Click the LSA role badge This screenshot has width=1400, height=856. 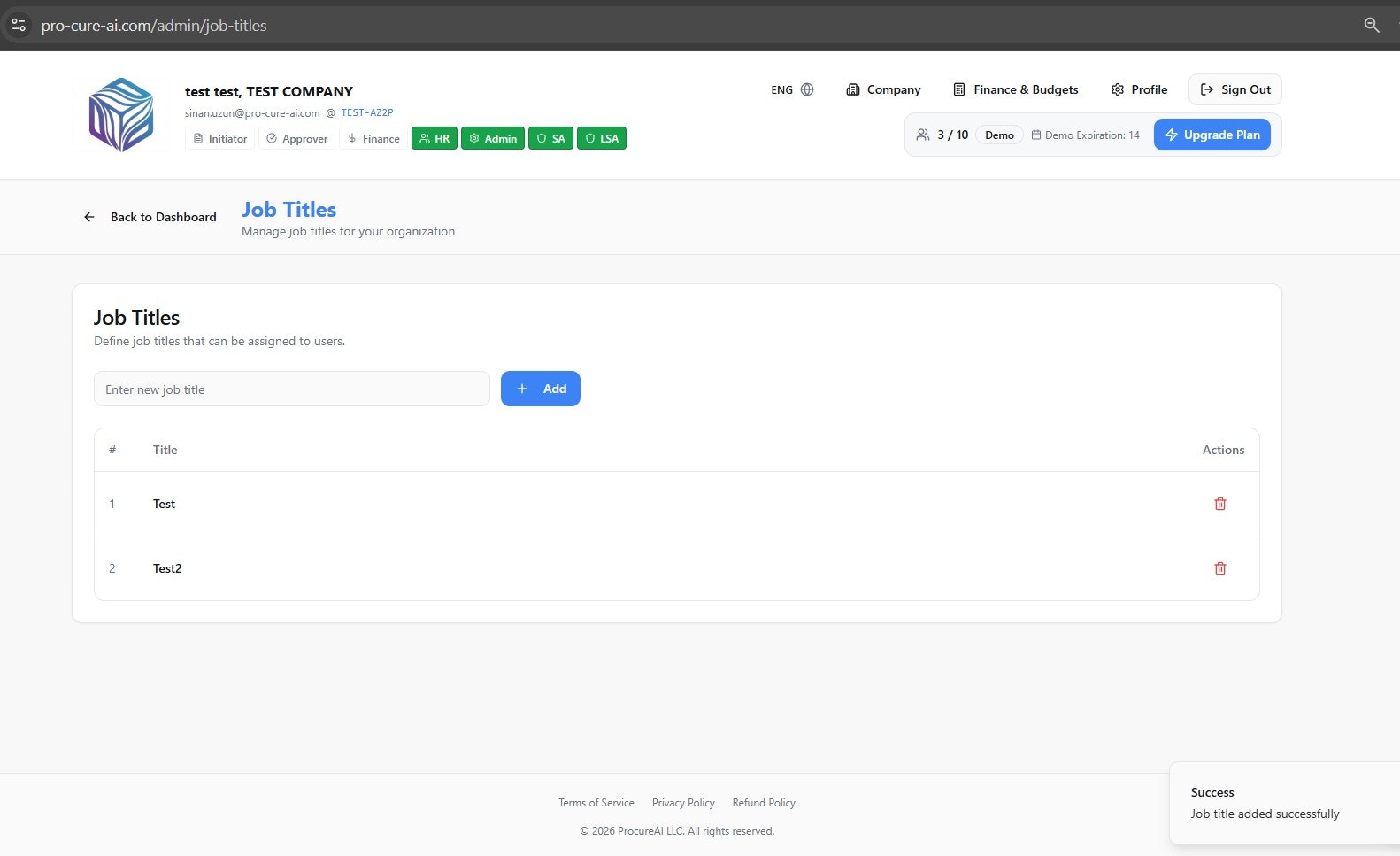coord(601,138)
